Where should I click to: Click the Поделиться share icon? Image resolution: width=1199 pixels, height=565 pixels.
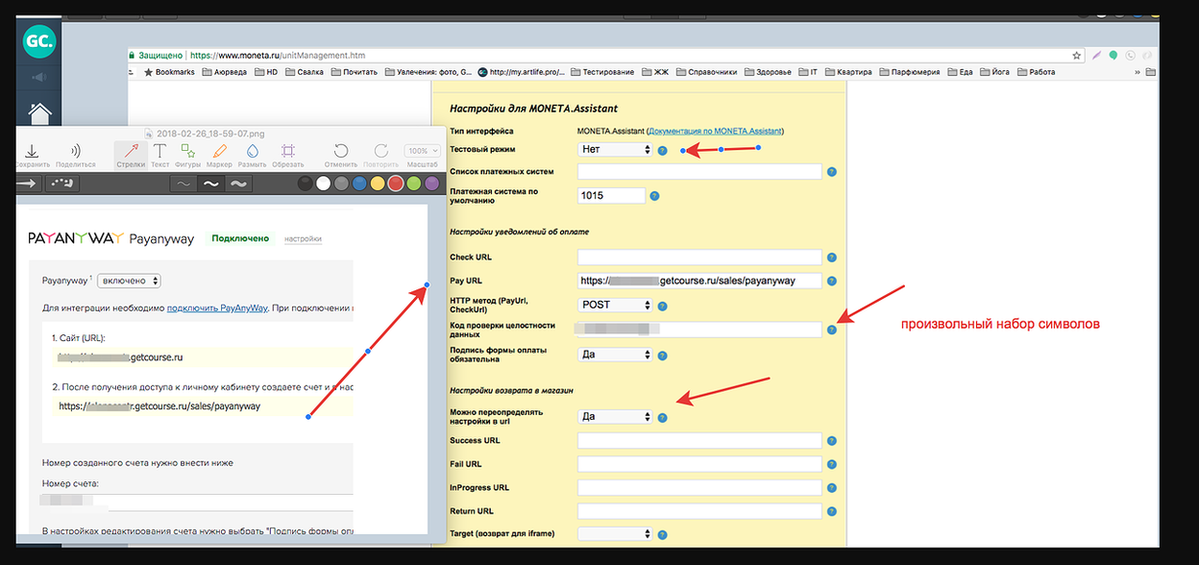point(76,155)
